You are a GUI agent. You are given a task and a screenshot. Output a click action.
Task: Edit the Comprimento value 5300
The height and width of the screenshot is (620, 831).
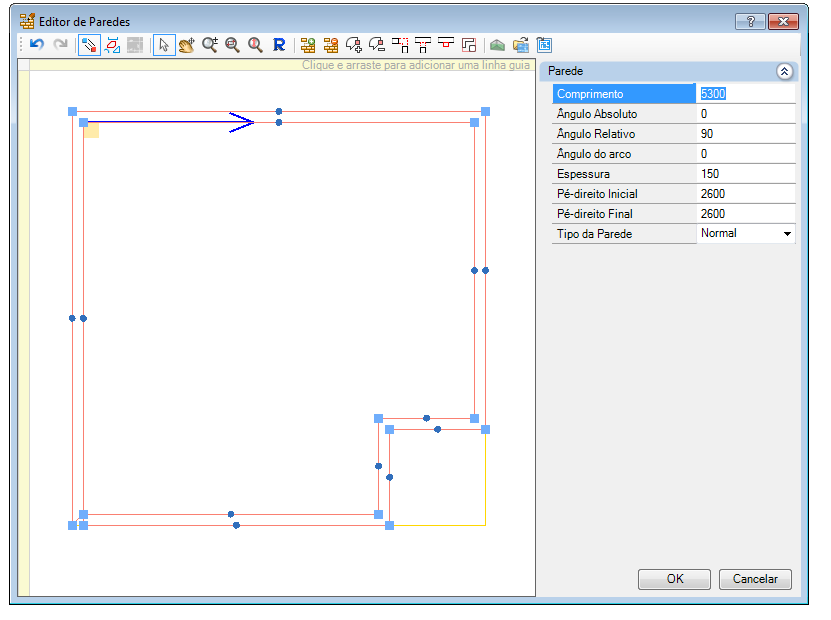click(745, 94)
